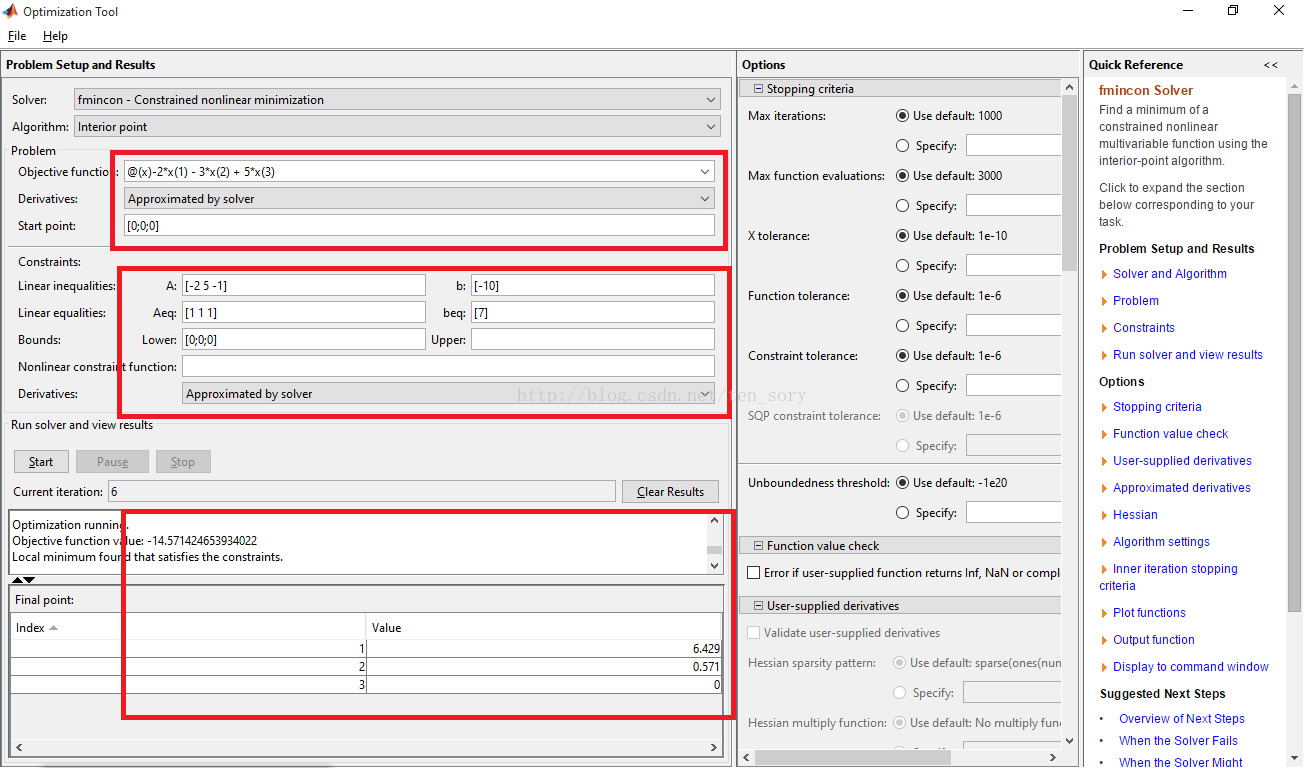Click the Max iterations Specify input field
This screenshot has width=1304, height=768.
pyautogui.click(x=1013, y=146)
